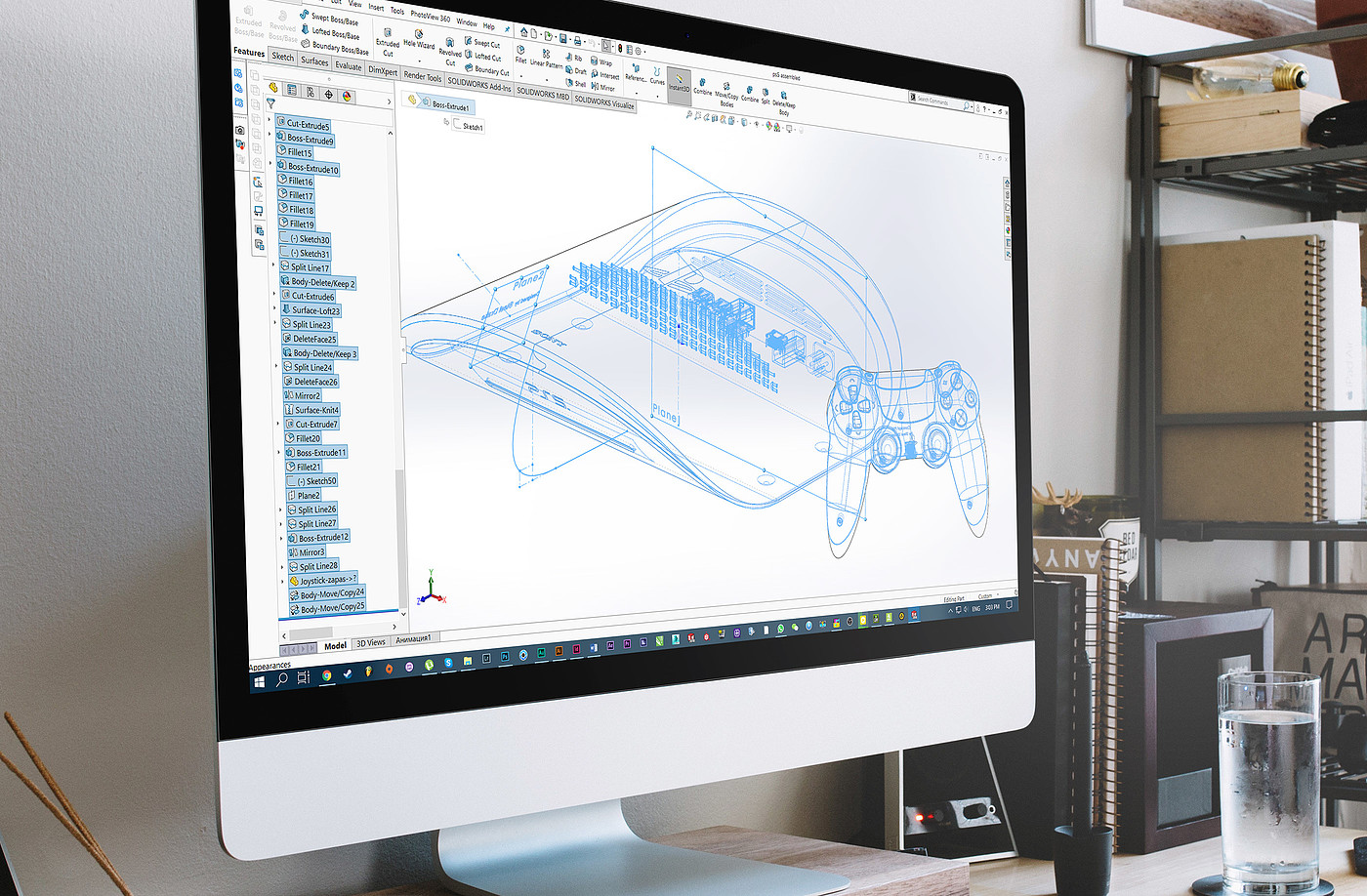
Task: Click the filter funnel icon
Action: click(271, 103)
